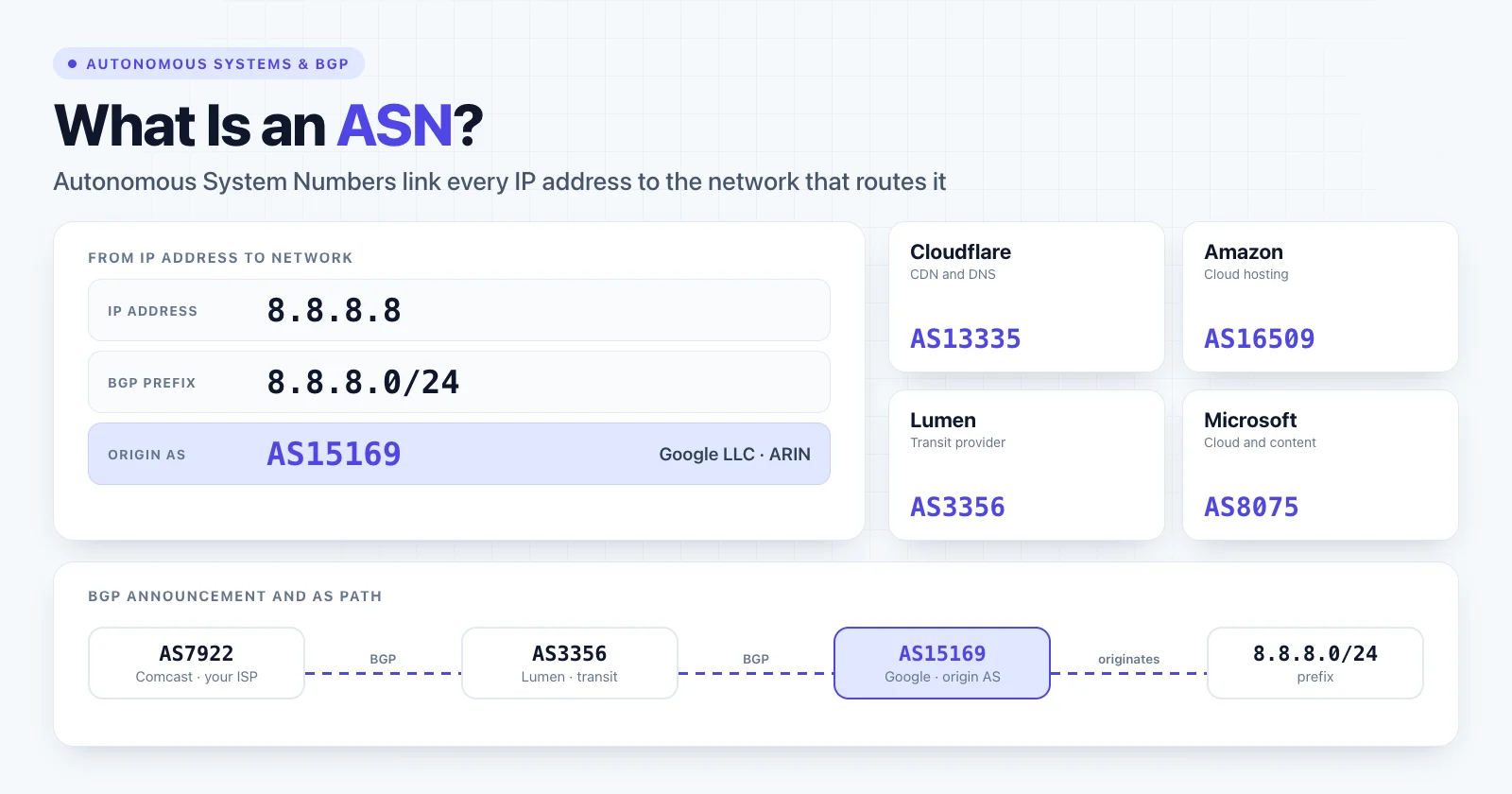Viewport: 1512px width, 794px height.
Task: Click the originates connector label
Action: tap(1128, 659)
